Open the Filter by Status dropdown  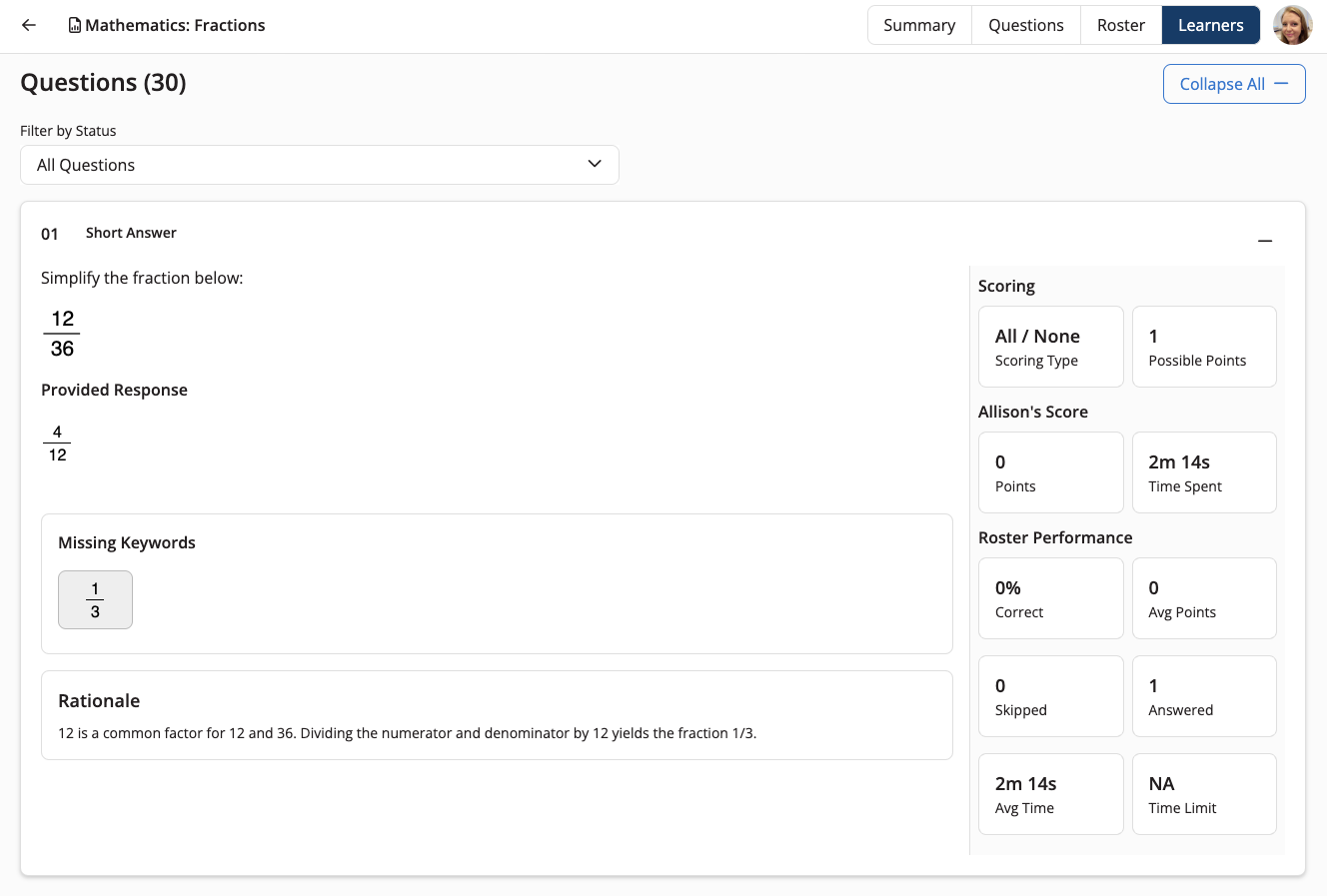tap(320, 165)
